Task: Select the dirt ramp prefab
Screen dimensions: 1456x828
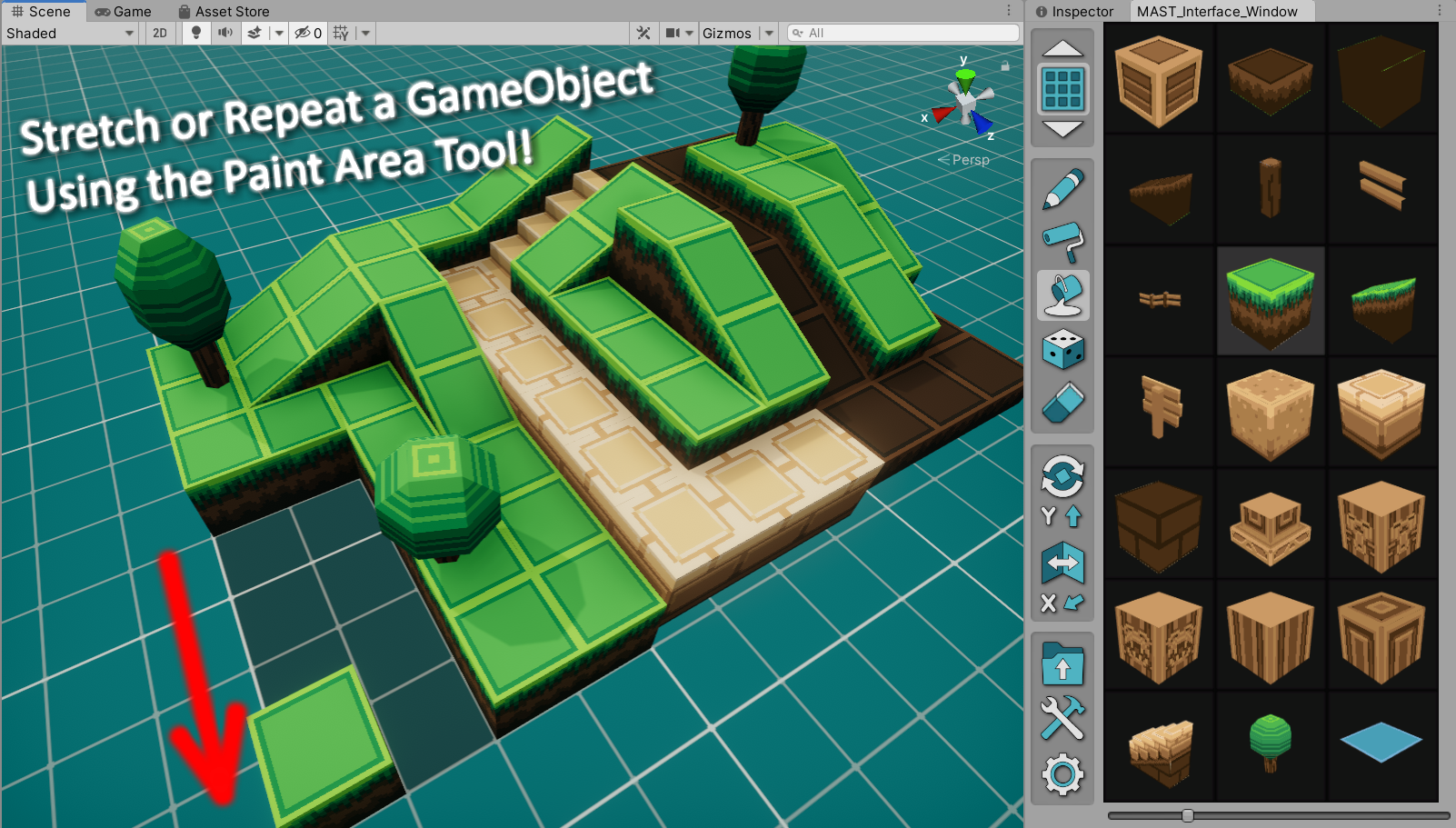Action: click(1159, 190)
